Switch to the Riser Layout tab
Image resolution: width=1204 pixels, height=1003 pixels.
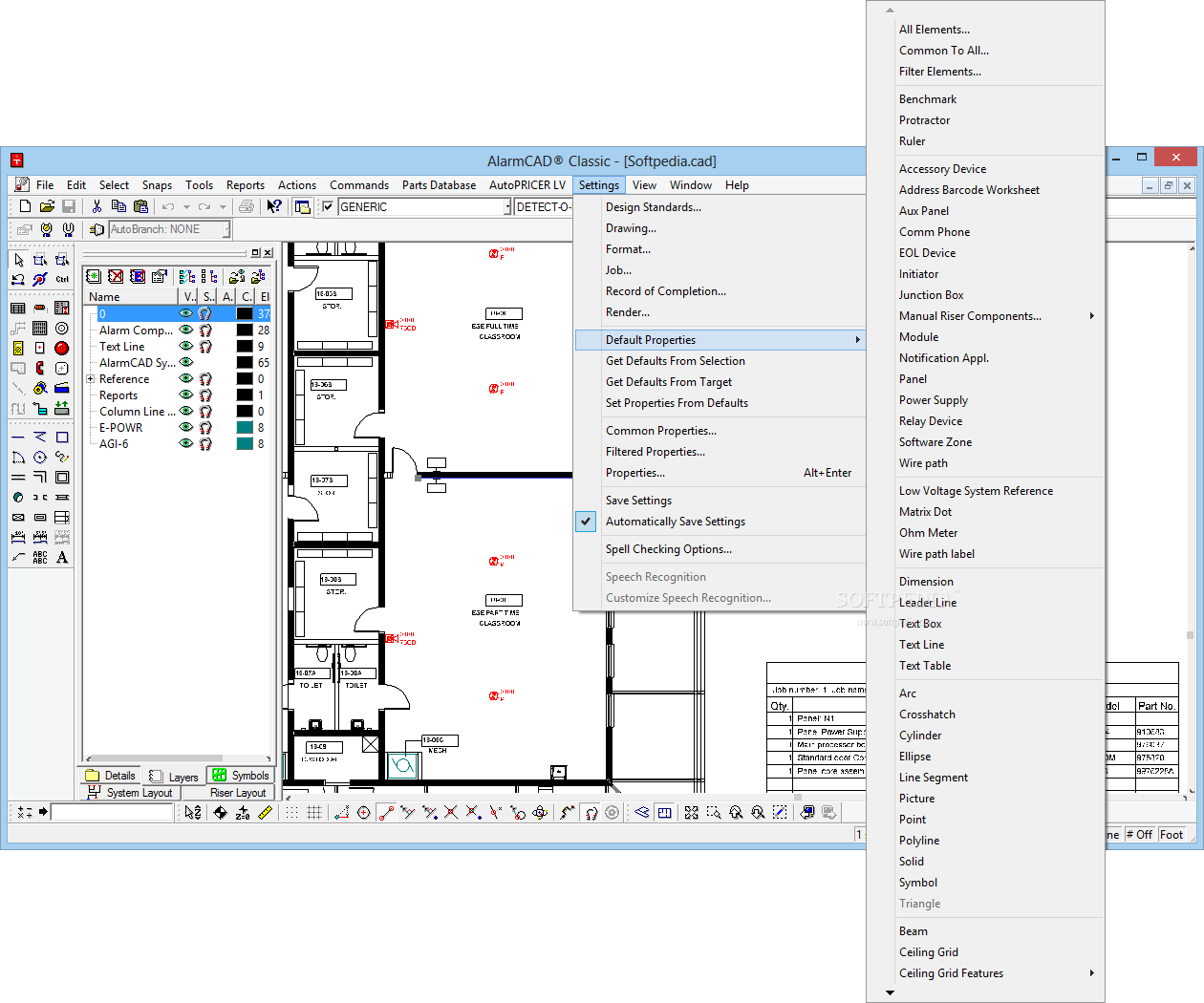(x=229, y=793)
